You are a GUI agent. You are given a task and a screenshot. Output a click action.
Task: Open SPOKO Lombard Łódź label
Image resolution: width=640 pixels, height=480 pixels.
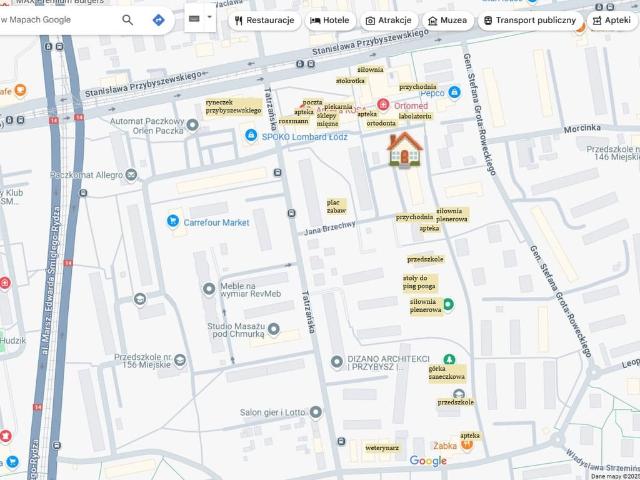(304, 137)
